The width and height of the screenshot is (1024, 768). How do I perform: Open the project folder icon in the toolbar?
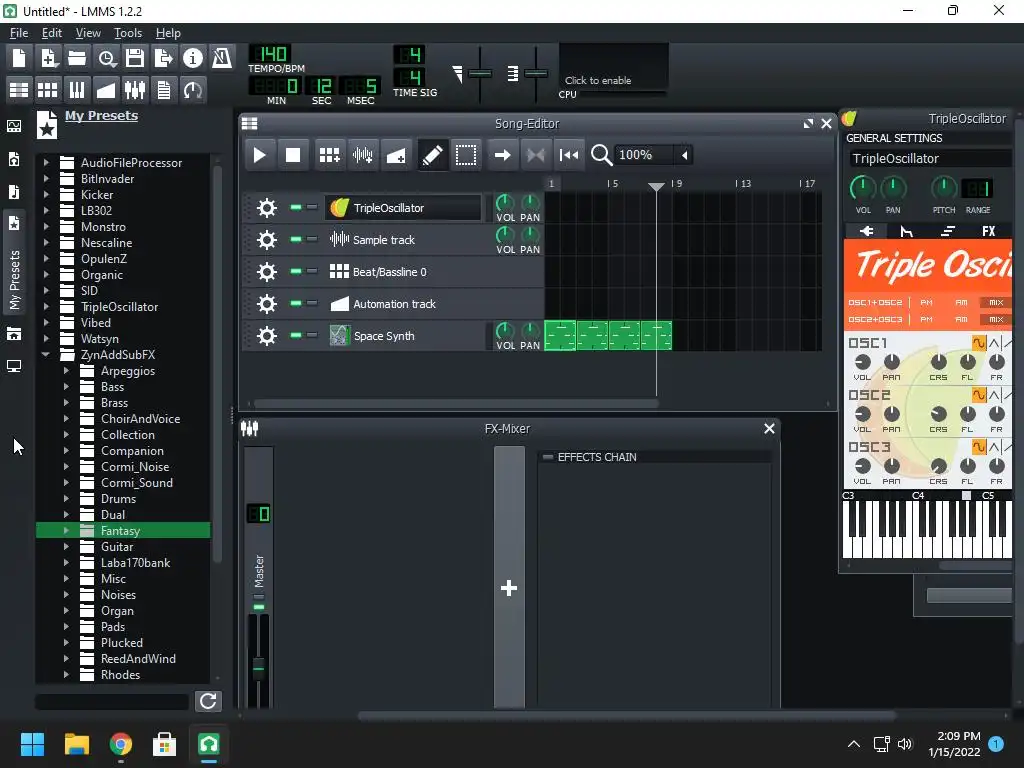pyautogui.click(x=77, y=59)
